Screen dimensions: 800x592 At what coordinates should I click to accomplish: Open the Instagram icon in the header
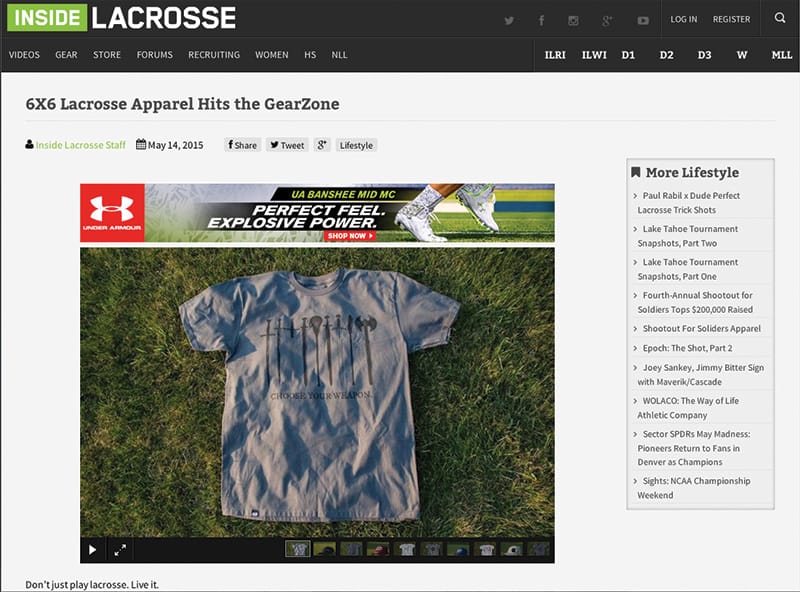(573, 20)
